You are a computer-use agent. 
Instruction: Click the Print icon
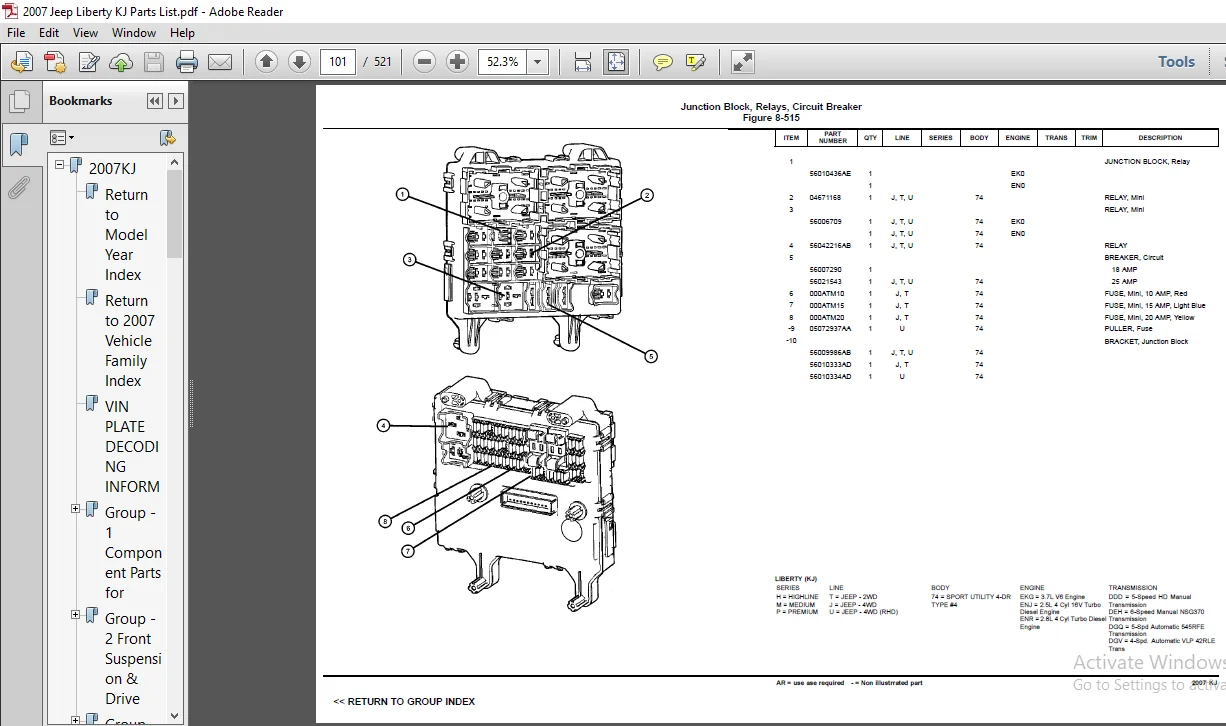(x=187, y=62)
